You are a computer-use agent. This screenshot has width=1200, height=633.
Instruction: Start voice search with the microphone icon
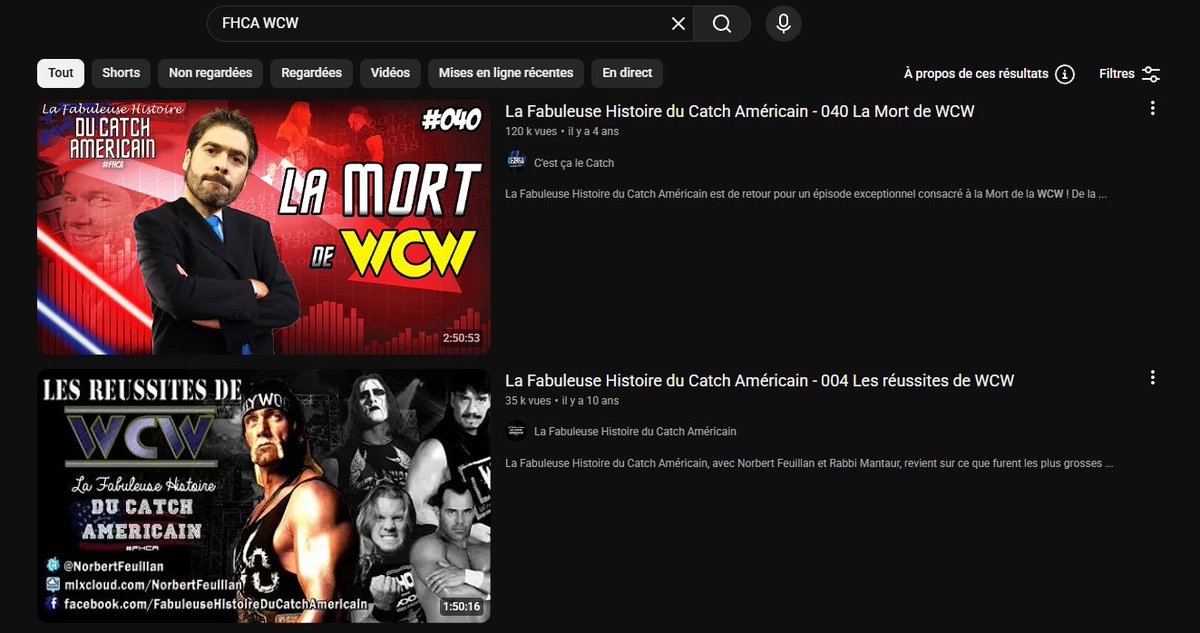click(x=783, y=23)
